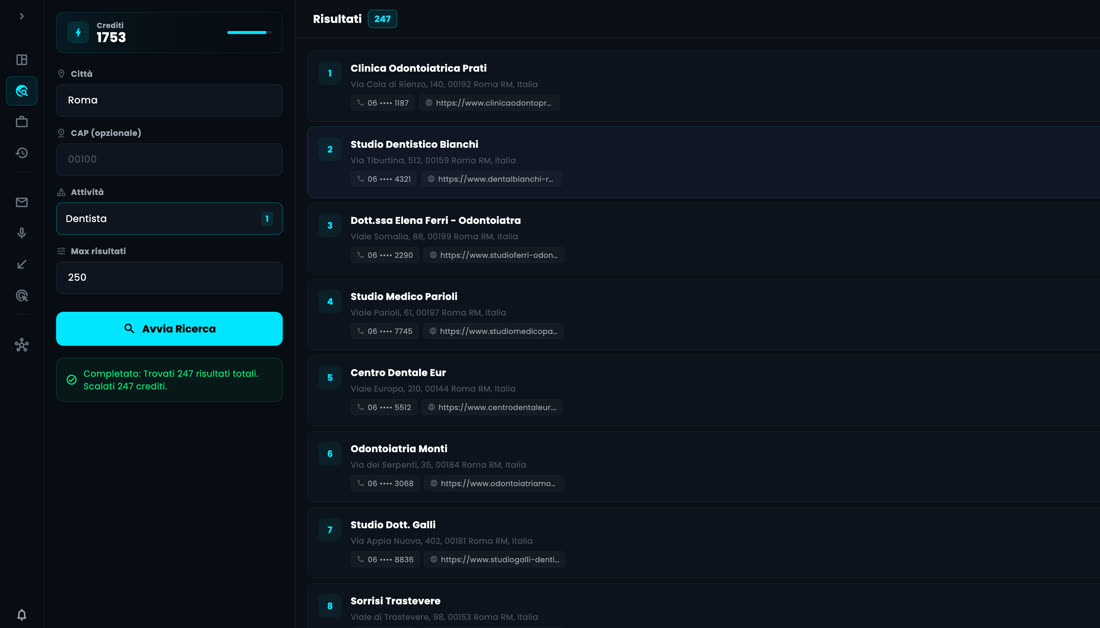Open the briefcase icon in sidebar
1100x628 pixels.
tap(22, 121)
